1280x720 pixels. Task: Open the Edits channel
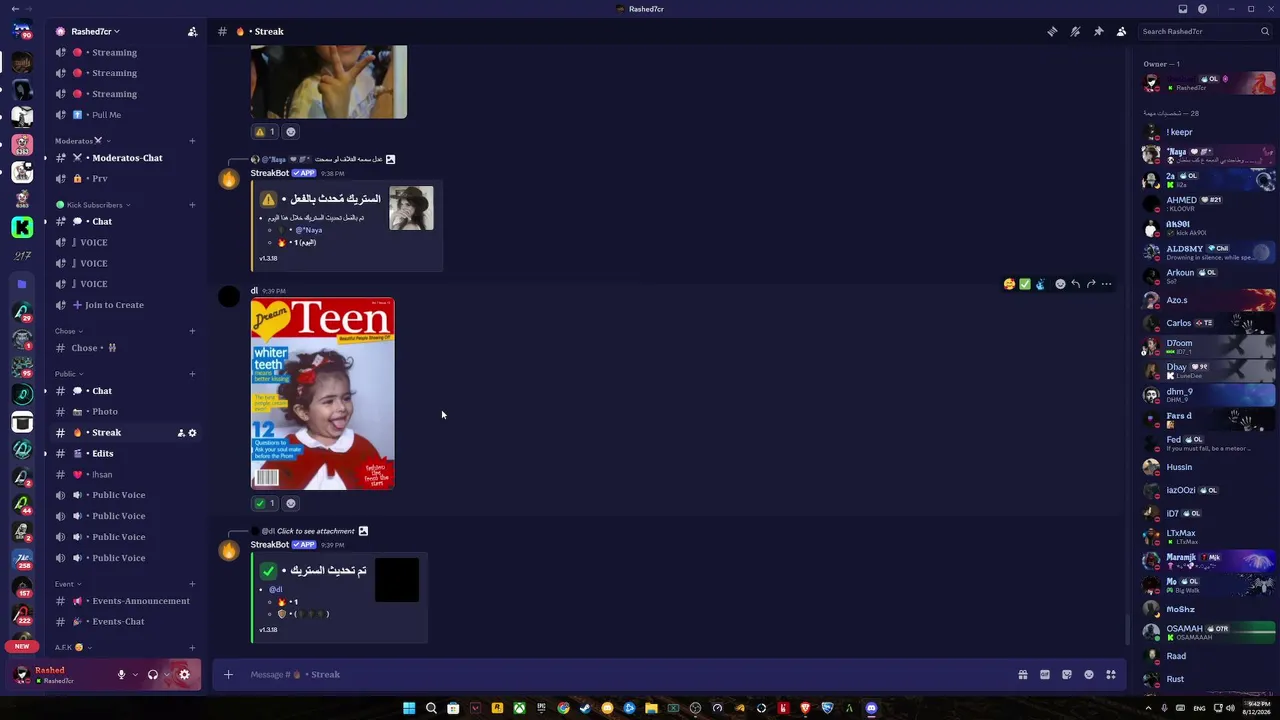click(124, 454)
